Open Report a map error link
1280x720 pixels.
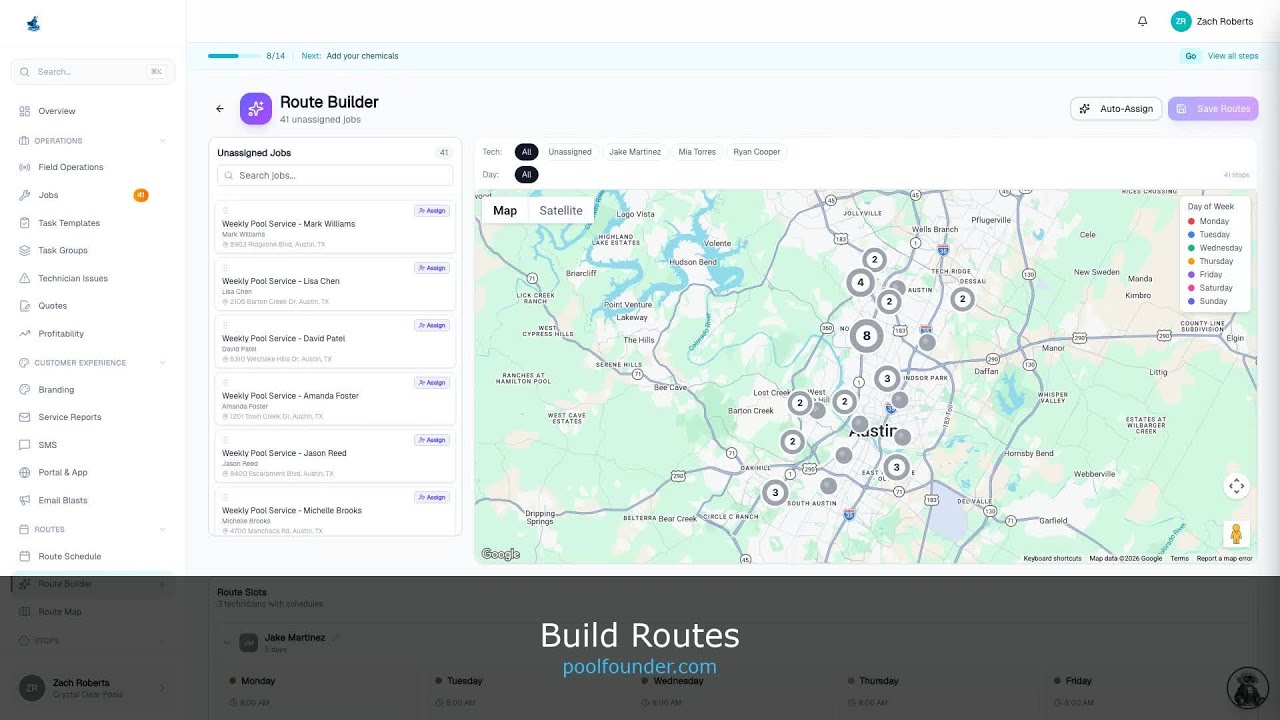pos(1224,558)
